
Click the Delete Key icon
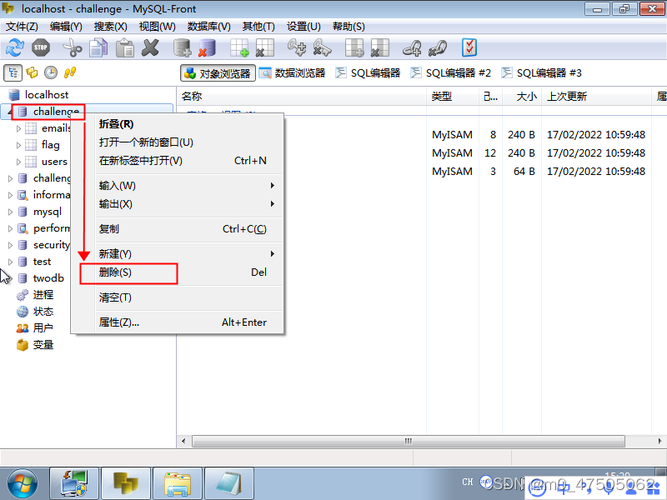click(x=322, y=48)
